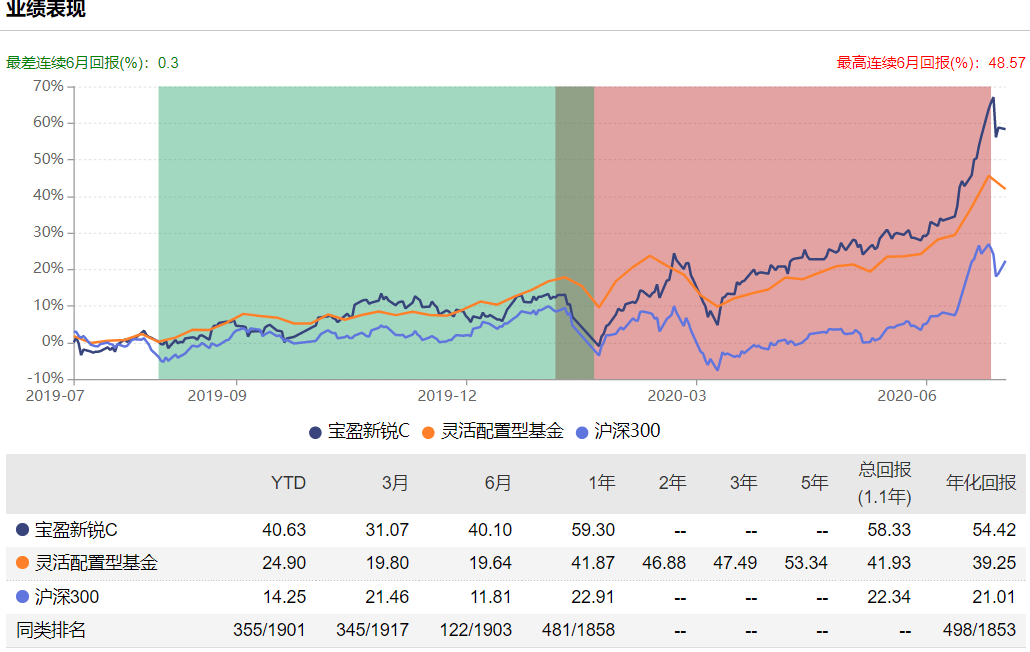Select the 年化回报 column header
1030x652 pixels.
pos(981,483)
